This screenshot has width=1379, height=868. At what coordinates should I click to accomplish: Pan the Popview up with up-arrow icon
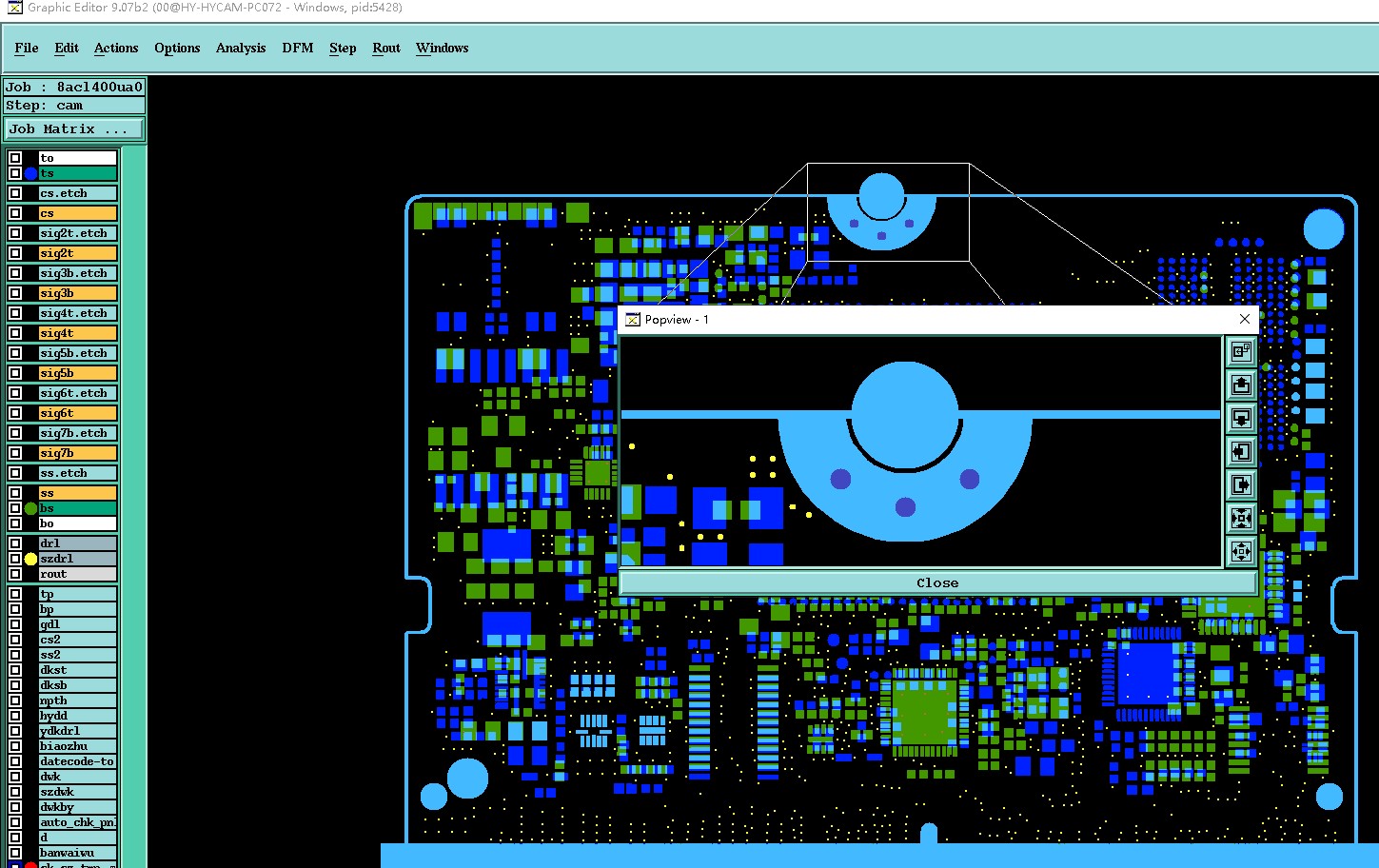coord(1241,385)
